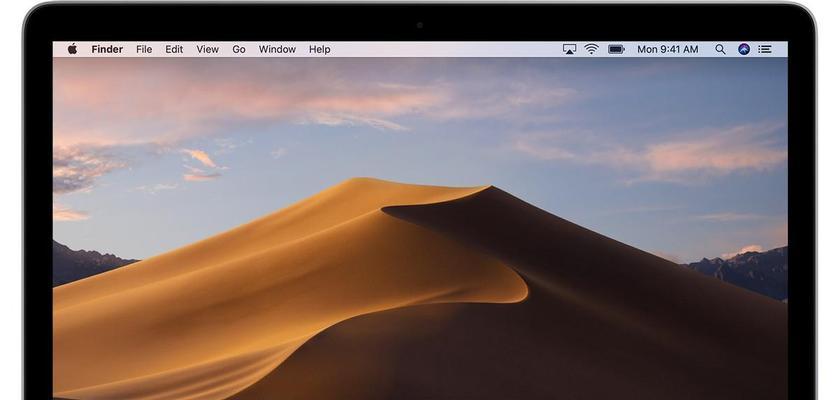Viewport: 839px width, 400px height.
Task: Open Spotlight search magnifier
Action: pos(720,49)
